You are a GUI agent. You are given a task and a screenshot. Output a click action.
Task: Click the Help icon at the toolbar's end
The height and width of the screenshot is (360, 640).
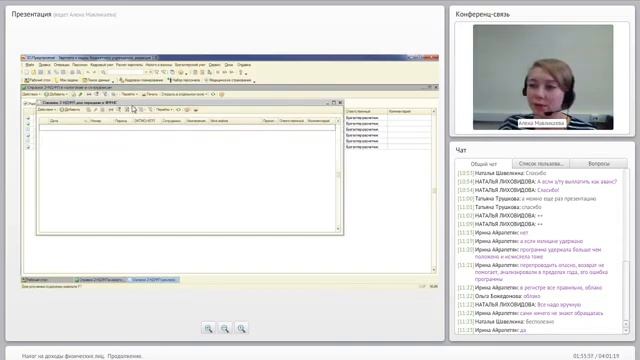(x=241, y=72)
